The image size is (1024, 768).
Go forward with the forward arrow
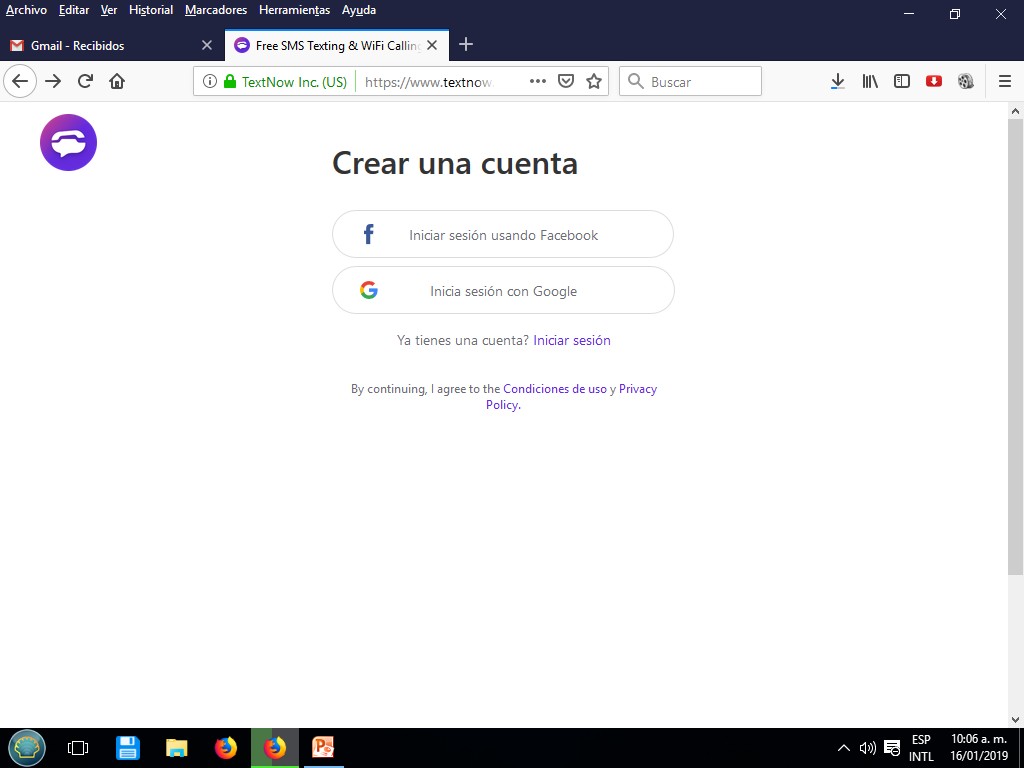(x=53, y=81)
